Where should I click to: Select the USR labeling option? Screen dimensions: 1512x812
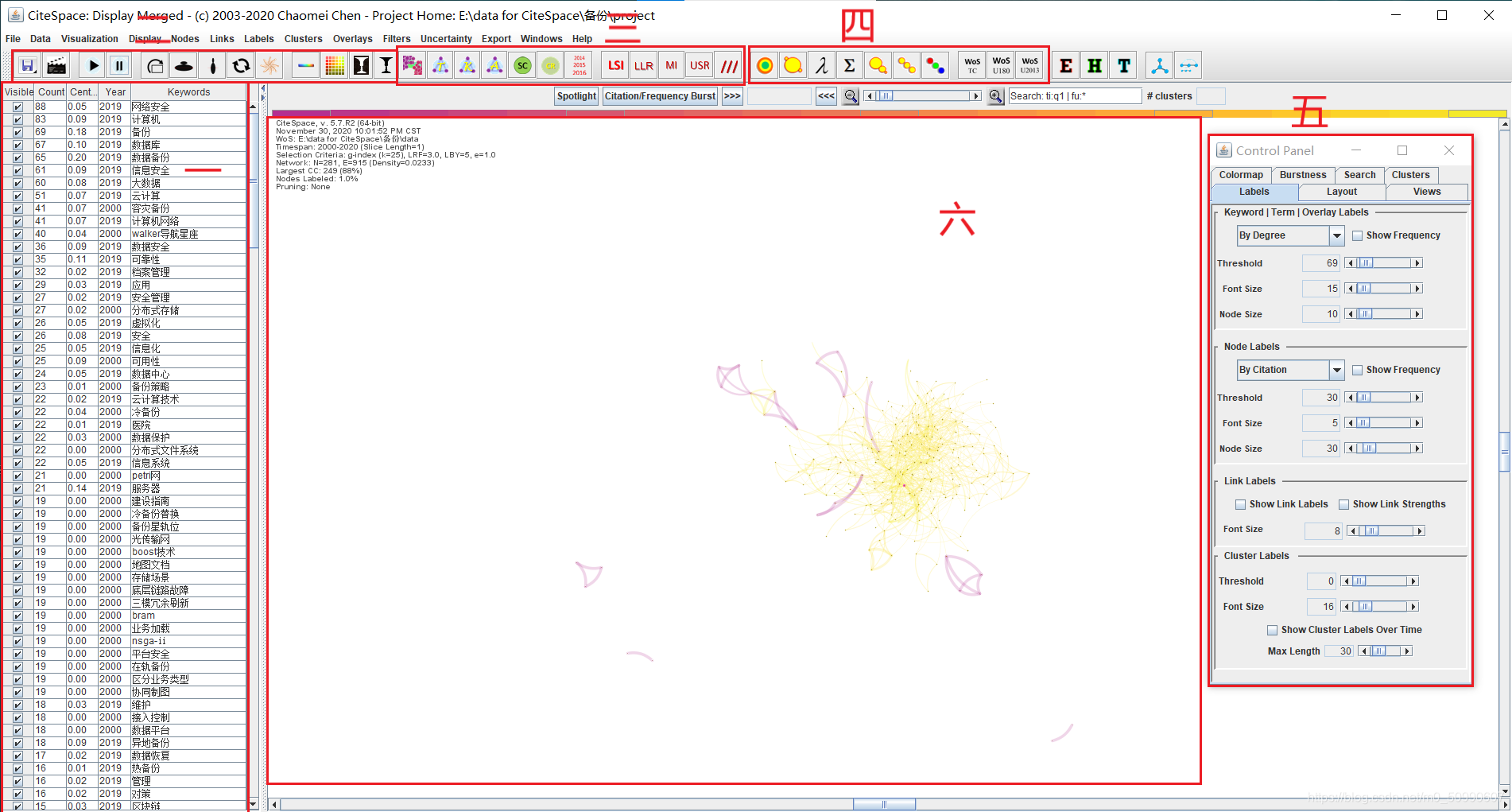tap(700, 66)
